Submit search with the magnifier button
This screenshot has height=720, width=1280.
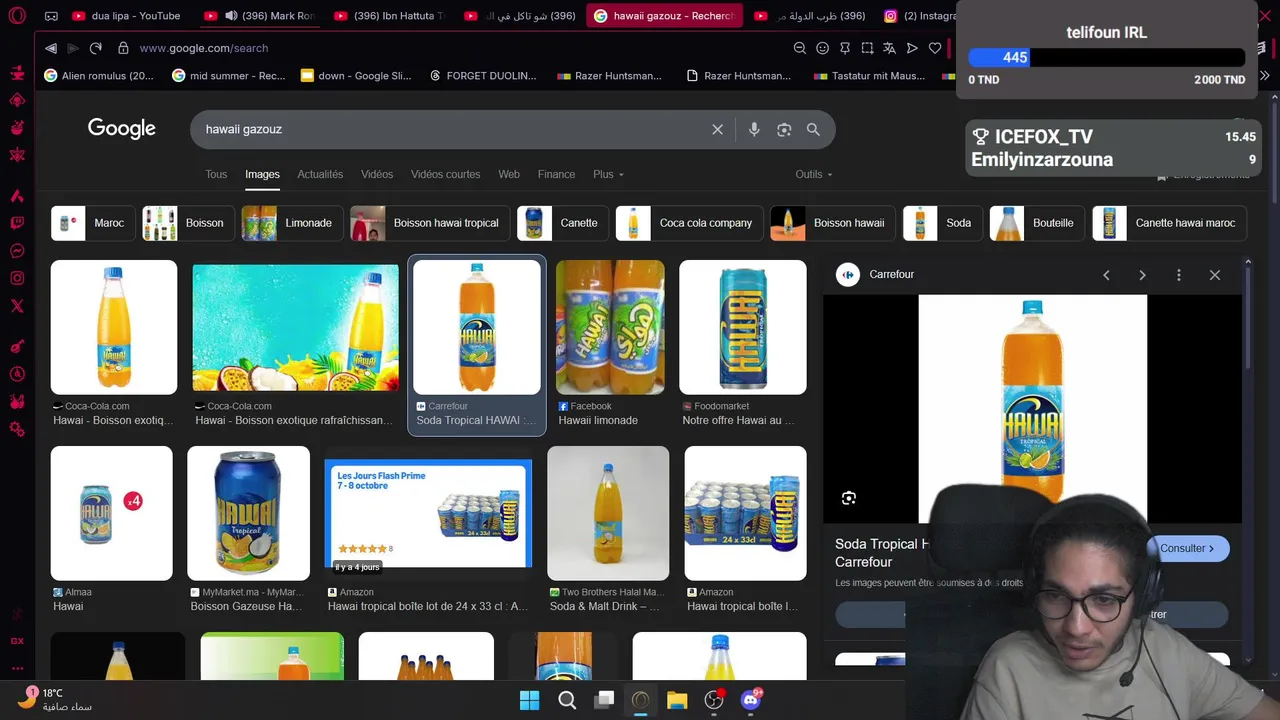(x=813, y=129)
